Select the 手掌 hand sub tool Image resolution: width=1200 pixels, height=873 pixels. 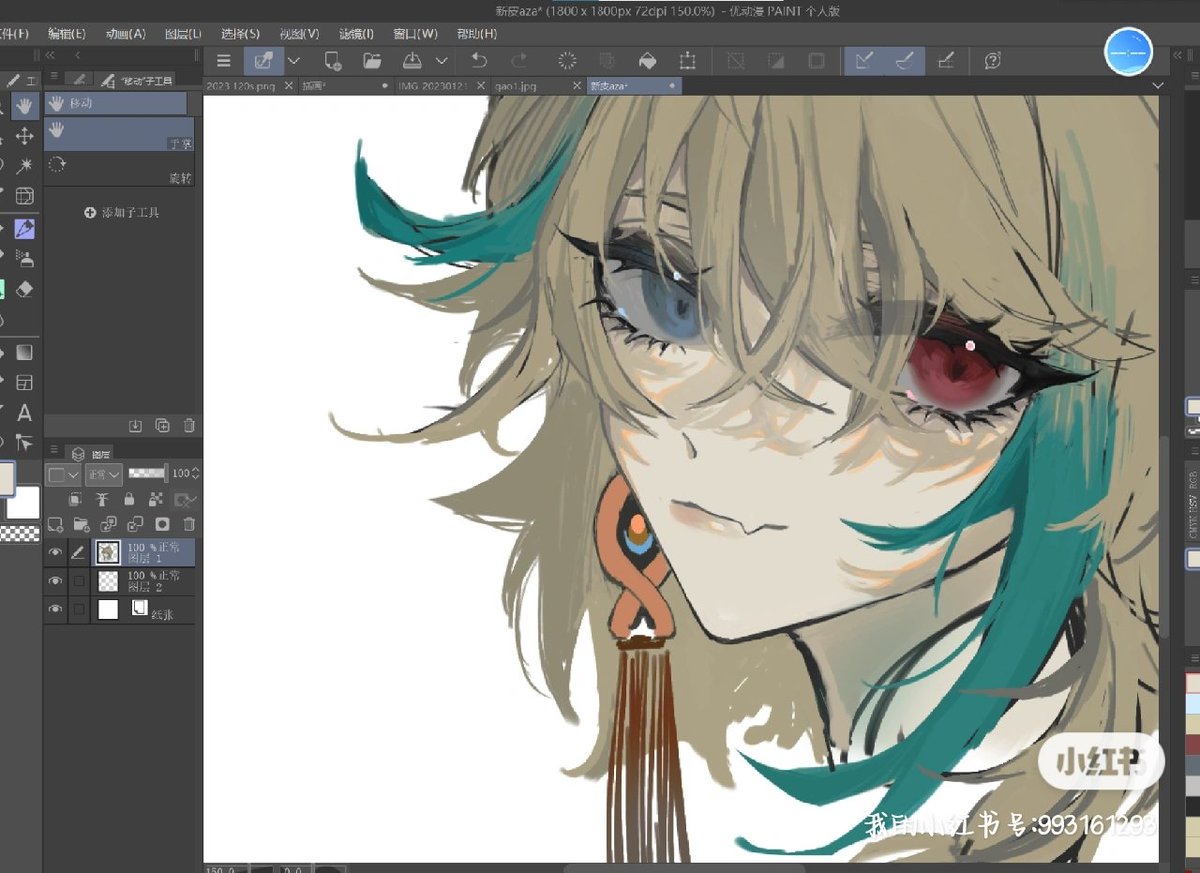pyautogui.click(x=119, y=135)
